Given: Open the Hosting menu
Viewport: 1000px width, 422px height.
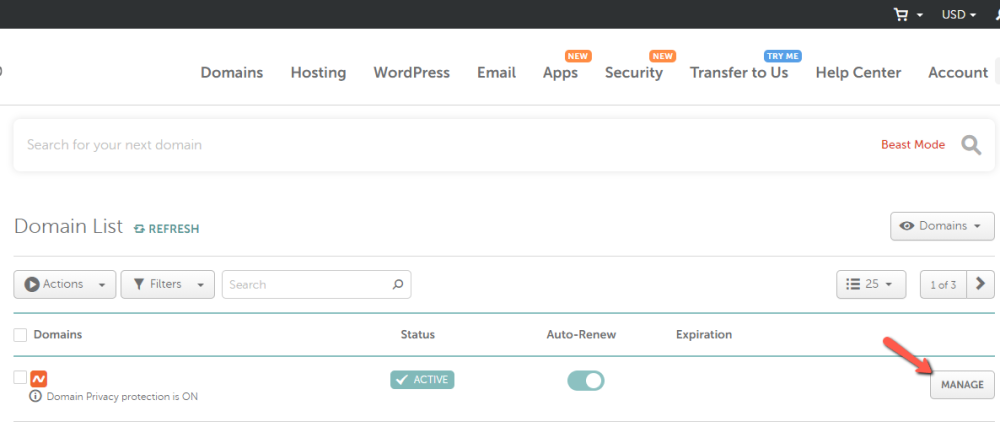Looking at the screenshot, I should click(x=318, y=73).
